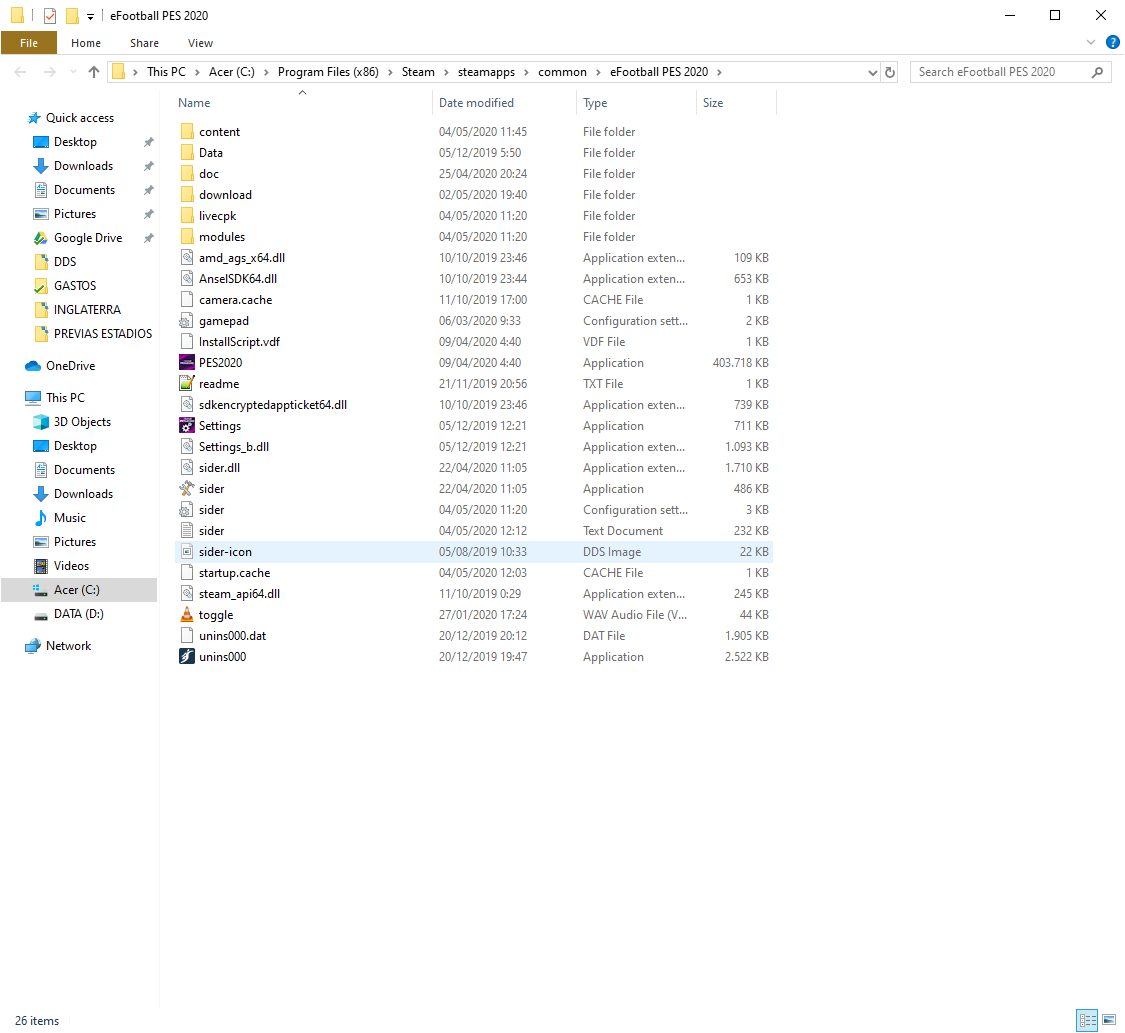Click the amd_ags_x64.dll file icon
The width and height of the screenshot is (1125, 1033).
click(187, 258)
